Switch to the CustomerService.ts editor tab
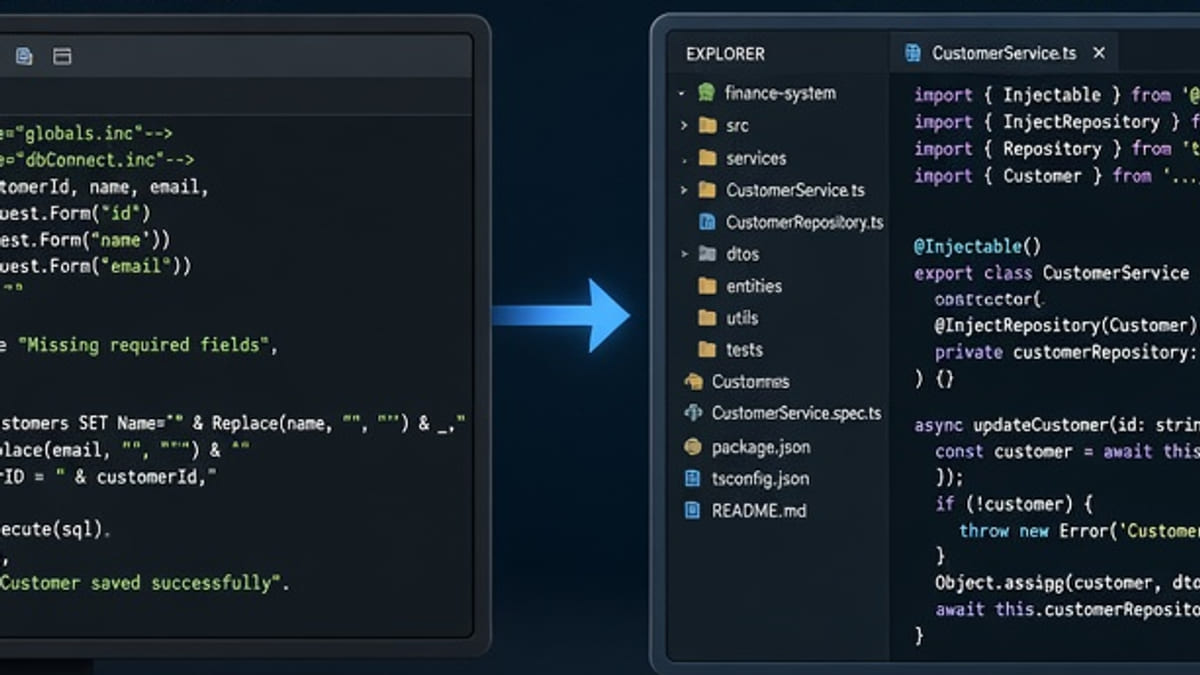The height and width of the screenshot is (675, 1200). (x=1004, y=53)
